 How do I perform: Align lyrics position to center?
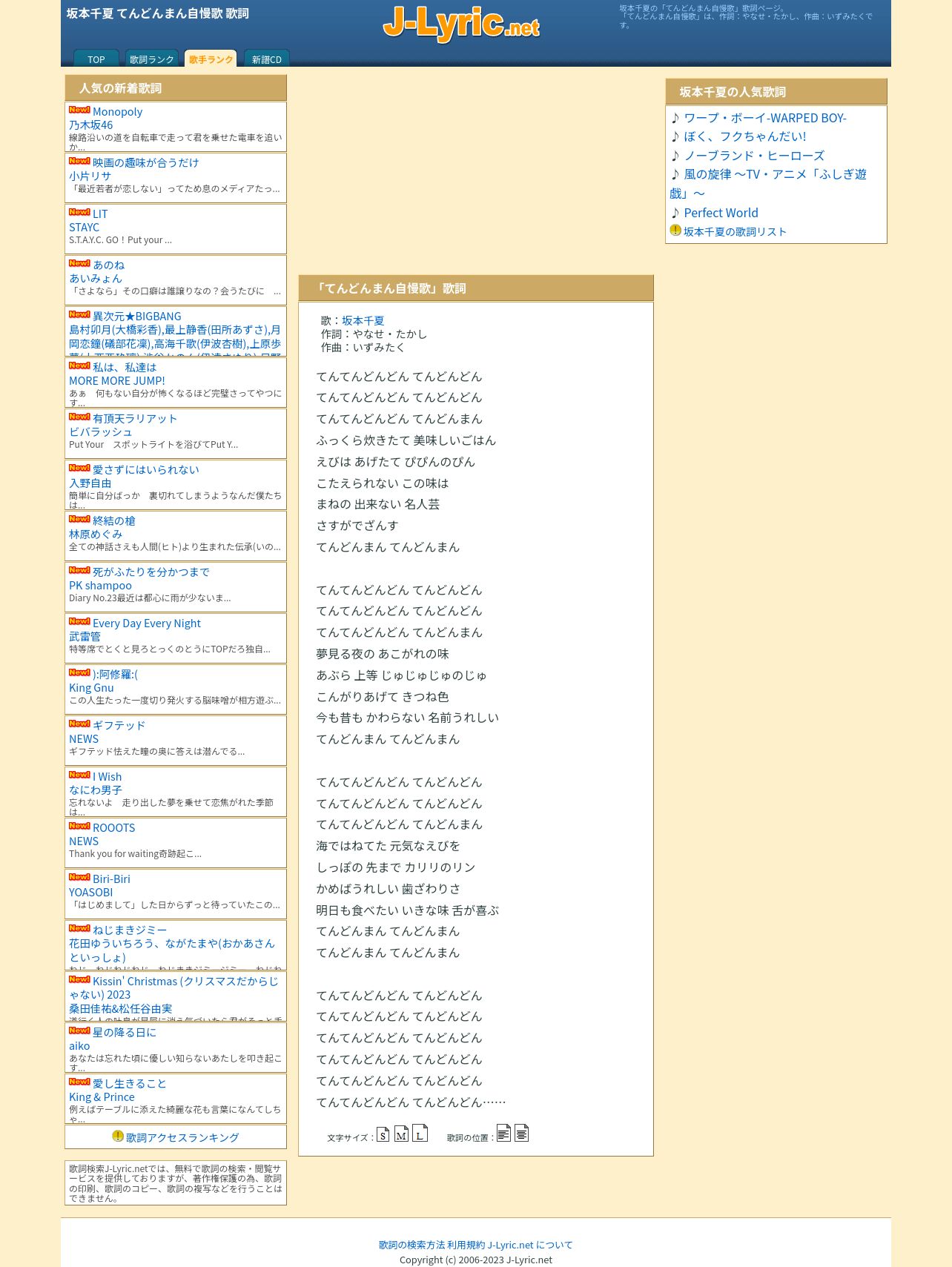click(521, 1133)
